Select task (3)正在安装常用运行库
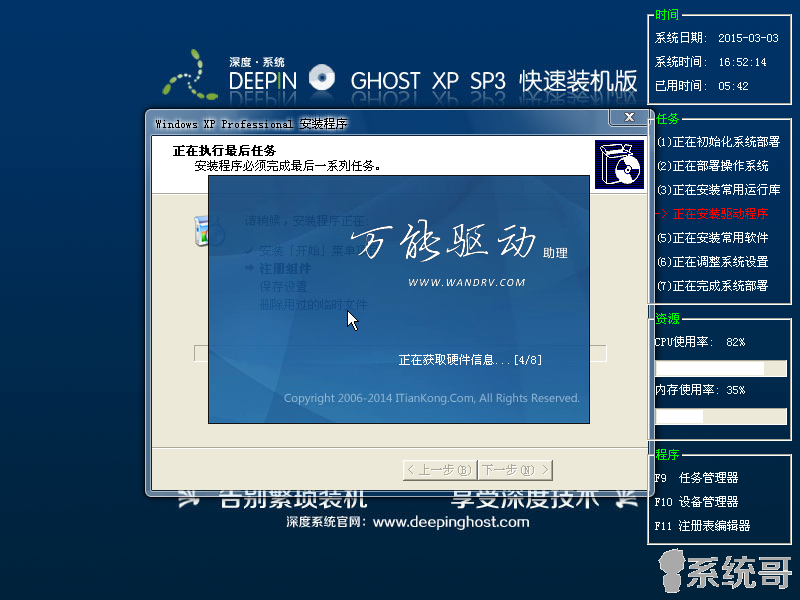 click(x=718, y=190)
